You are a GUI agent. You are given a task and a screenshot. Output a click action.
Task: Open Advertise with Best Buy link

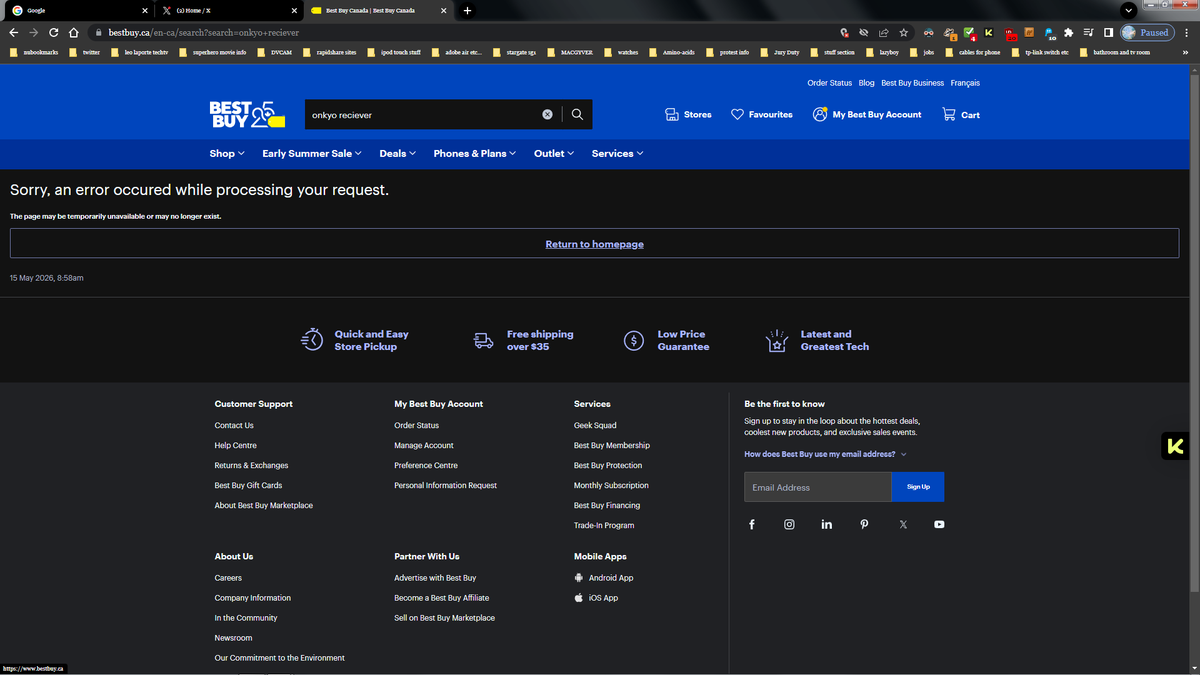(435, 578)
